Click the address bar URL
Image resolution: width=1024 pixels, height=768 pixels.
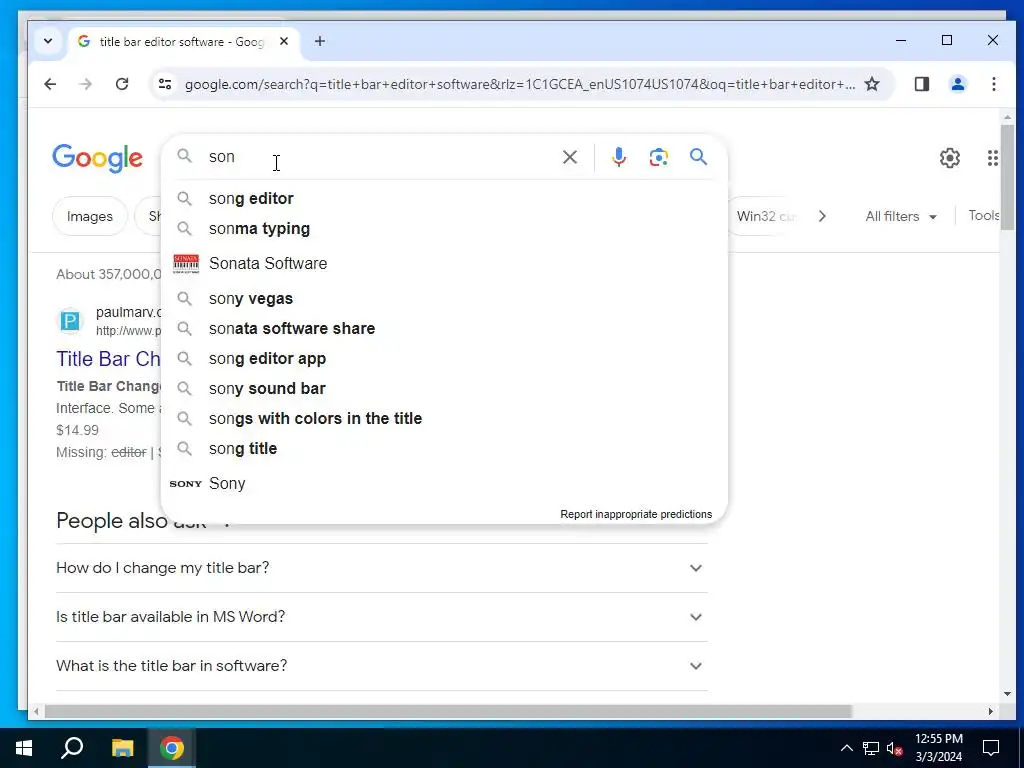519,84
